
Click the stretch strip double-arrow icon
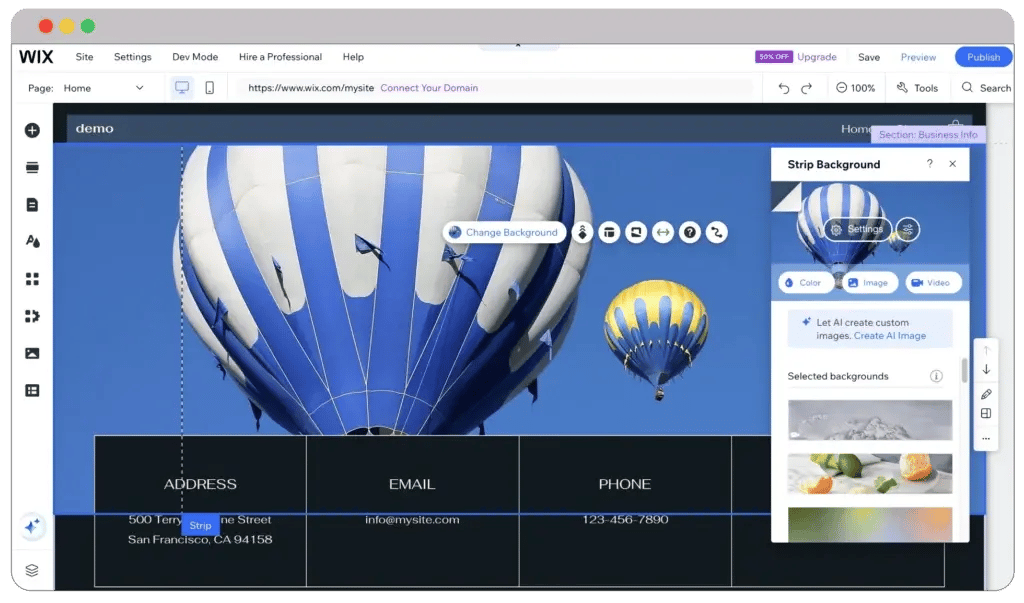[x=662, y=232]
